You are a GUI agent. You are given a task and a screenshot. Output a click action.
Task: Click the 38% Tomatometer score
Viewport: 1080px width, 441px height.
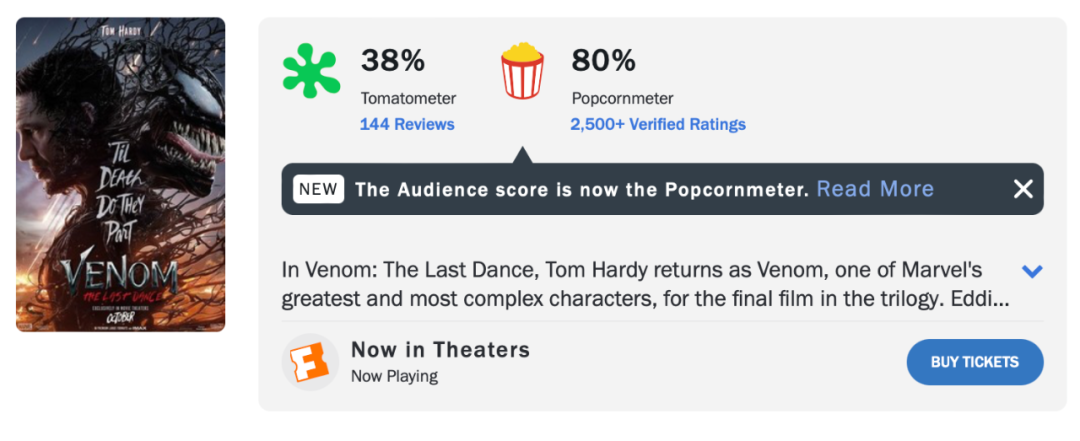[393, 61]
